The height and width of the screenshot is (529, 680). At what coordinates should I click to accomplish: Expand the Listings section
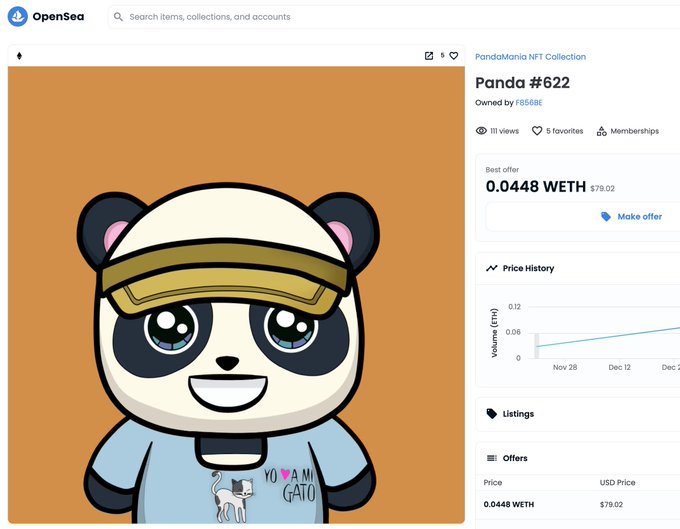click(x=578, y=414)
